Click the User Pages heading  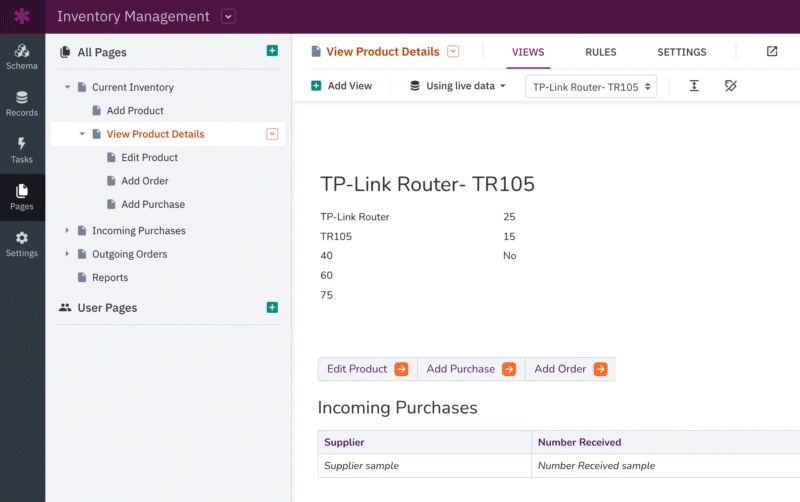(107, 308)
